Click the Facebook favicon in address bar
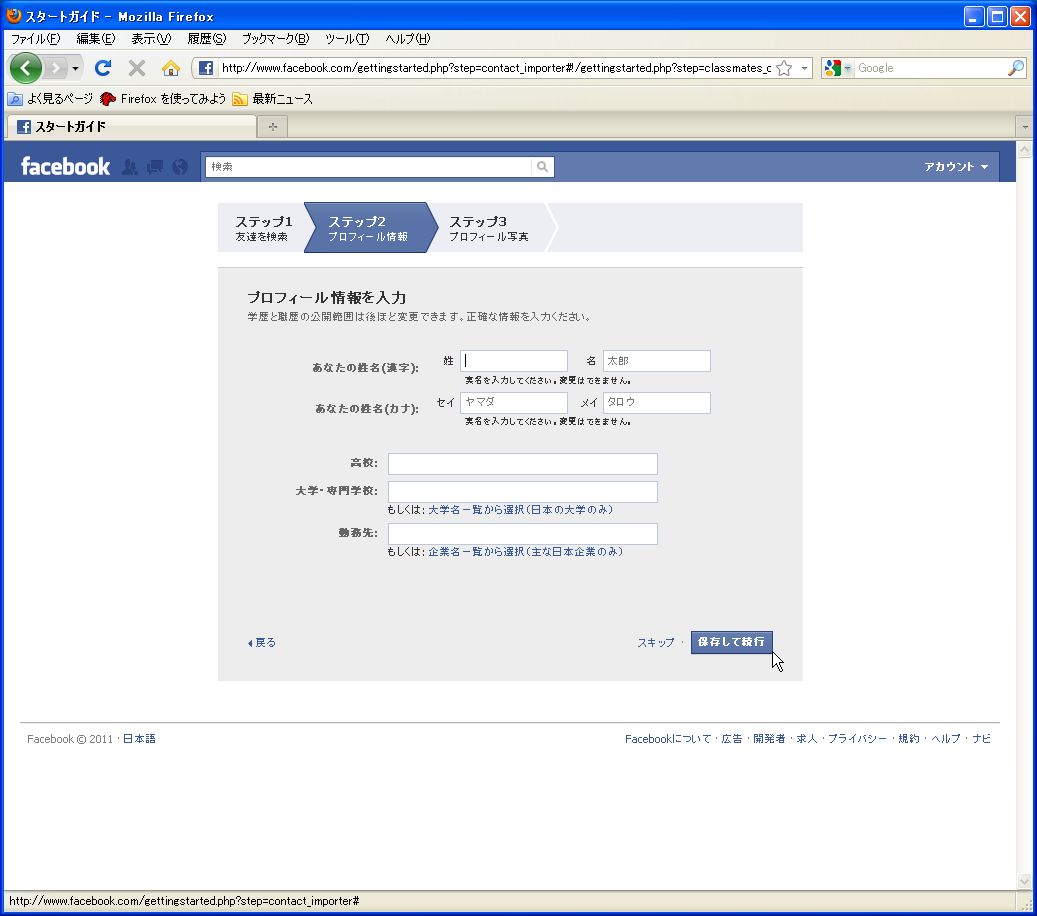 click(206, 68)
